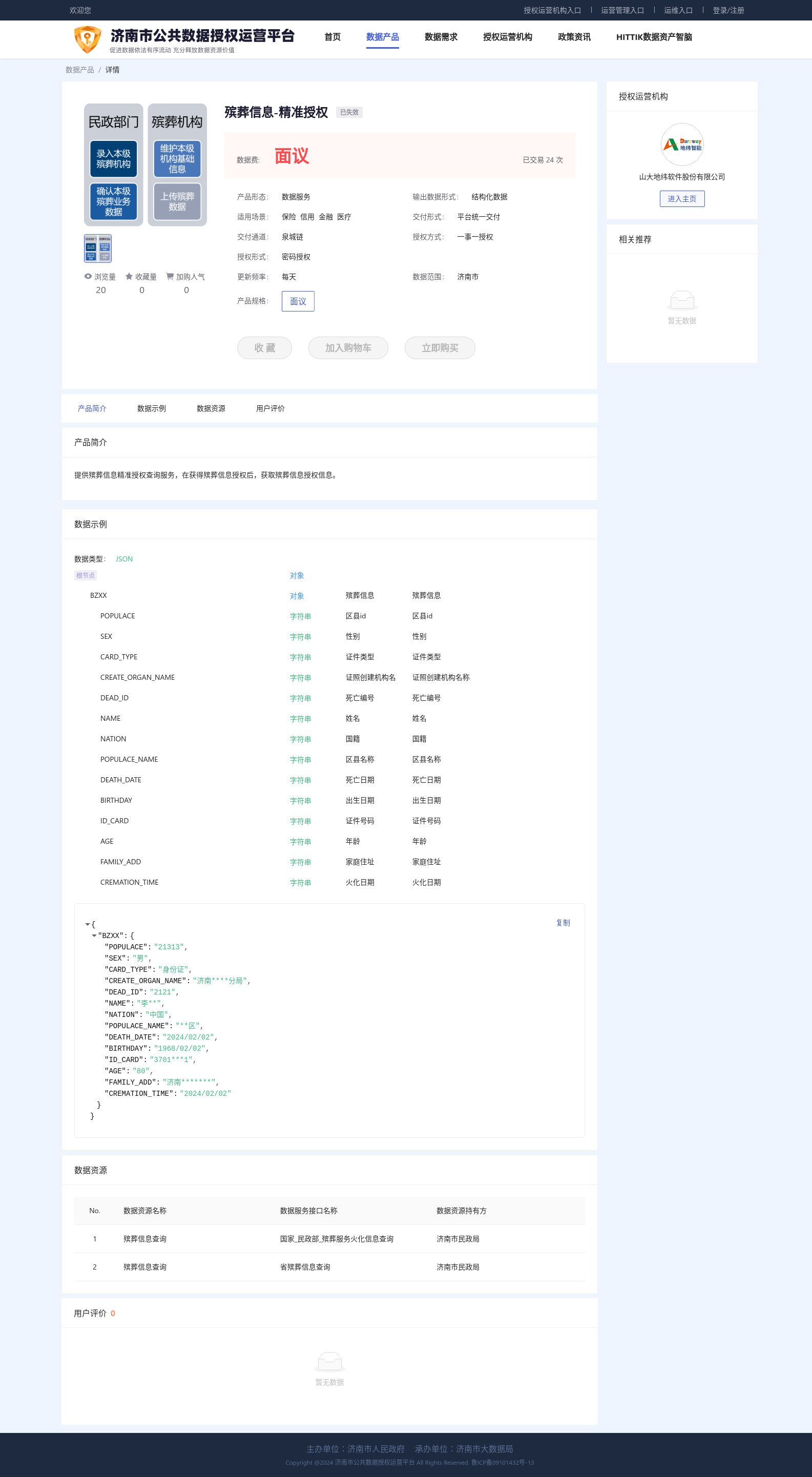Click the 数据服务接口名称 column header

tap(308, 1211)
